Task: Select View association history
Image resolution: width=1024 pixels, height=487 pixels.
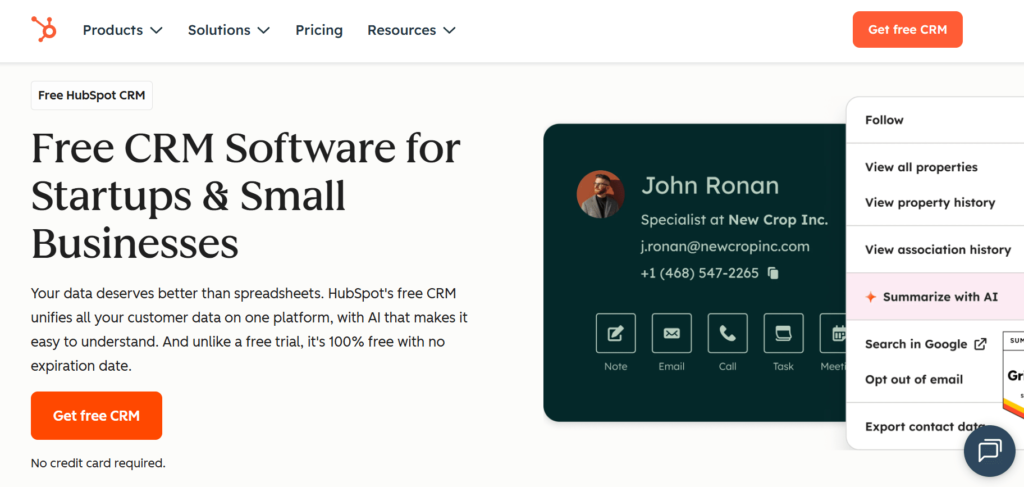Action: click(938, 249)
